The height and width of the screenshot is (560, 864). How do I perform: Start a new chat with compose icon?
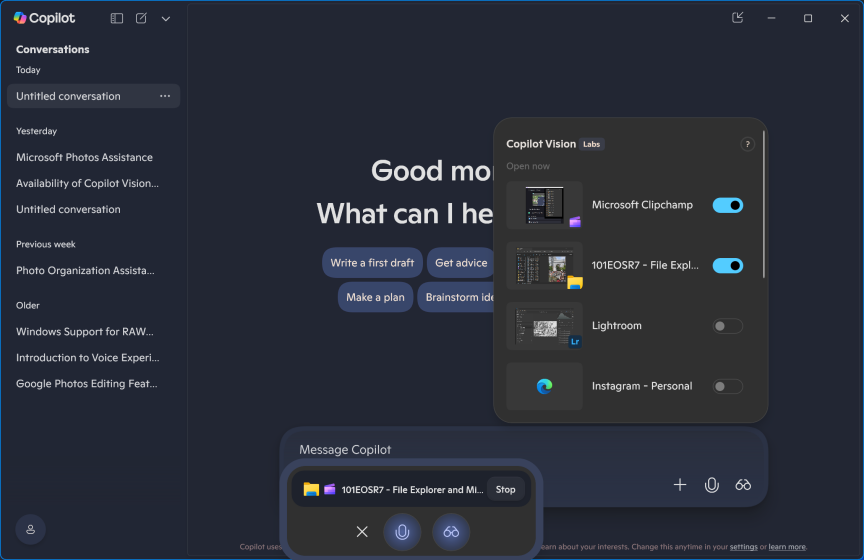141,18
